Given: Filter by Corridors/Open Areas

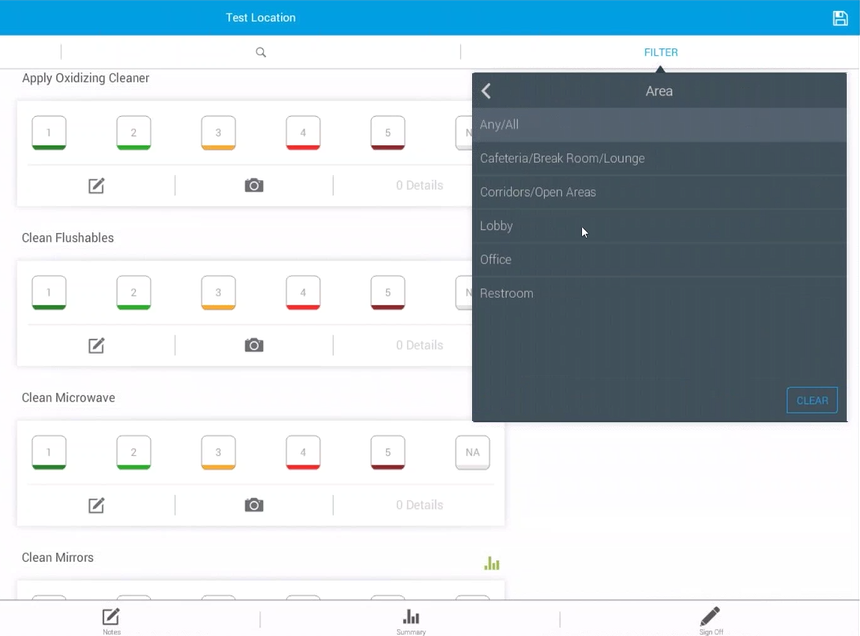Looking at the screenshot, I should click(659, 192).
